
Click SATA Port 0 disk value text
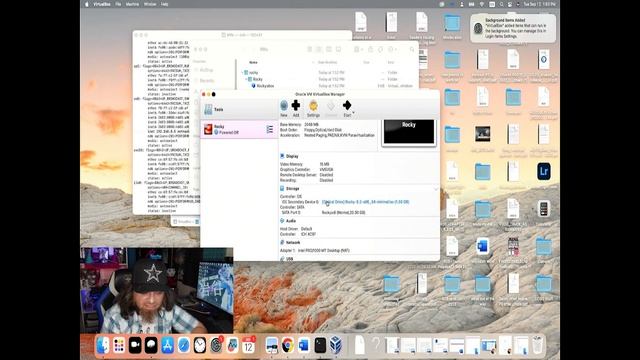click(x=343, y=213)
